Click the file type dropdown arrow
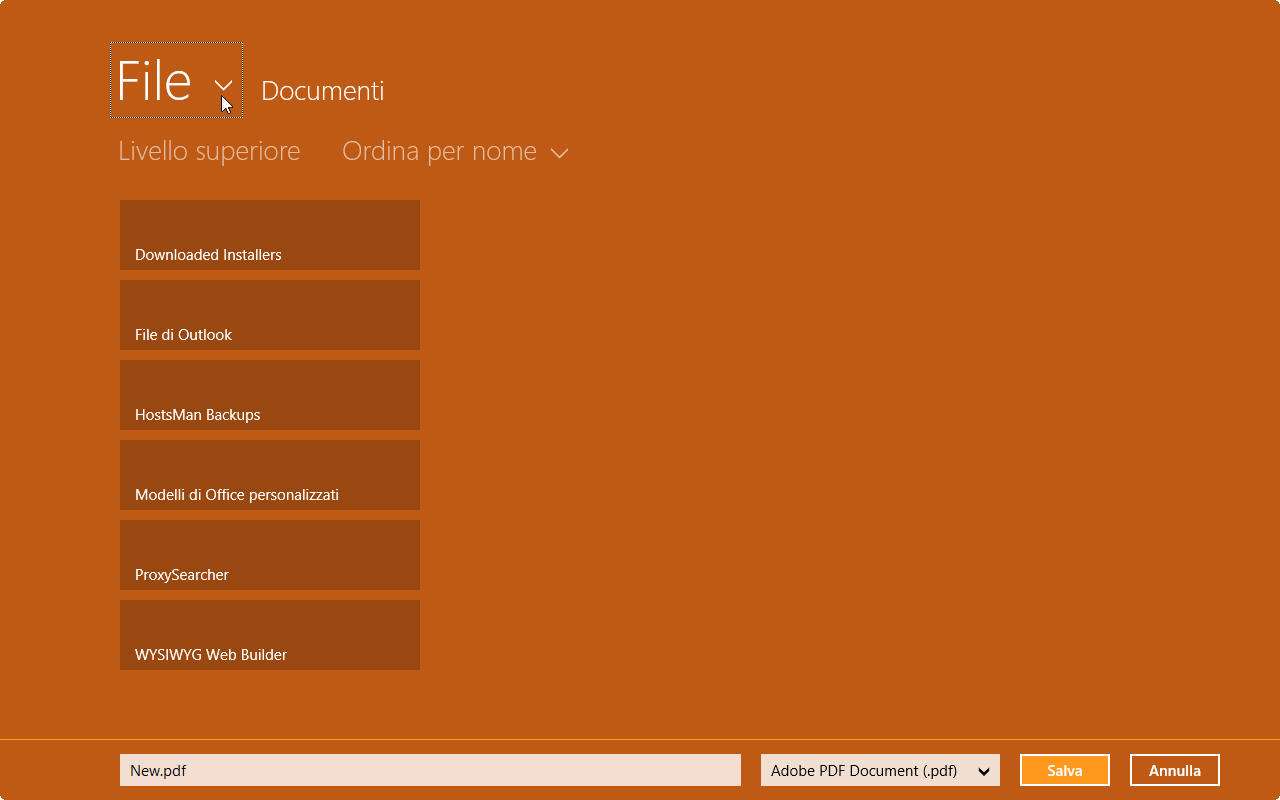This screenshot has height=800, width=1280. [984, 771]
